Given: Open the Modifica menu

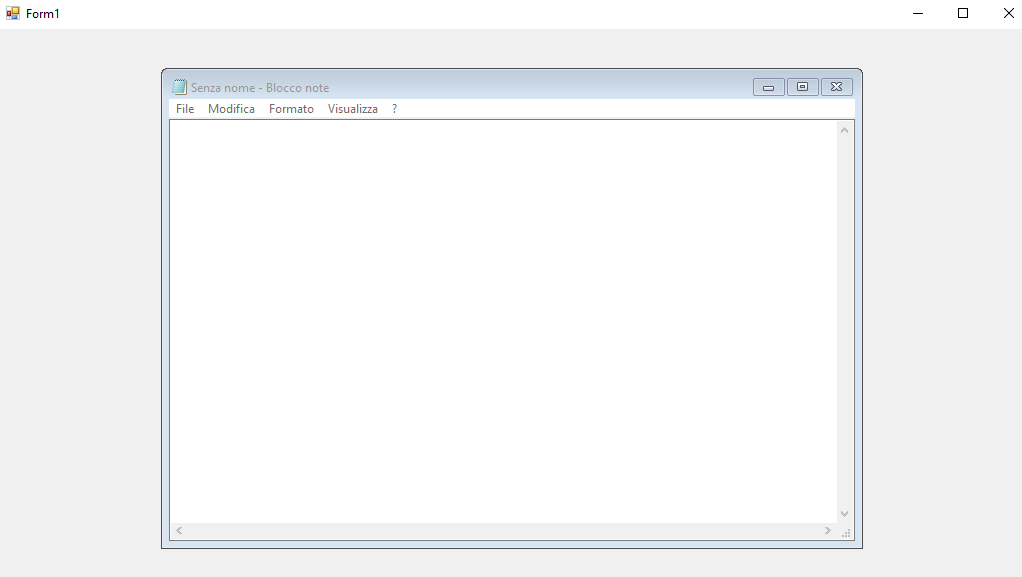Looking at the screenshot, I should 231,109.
